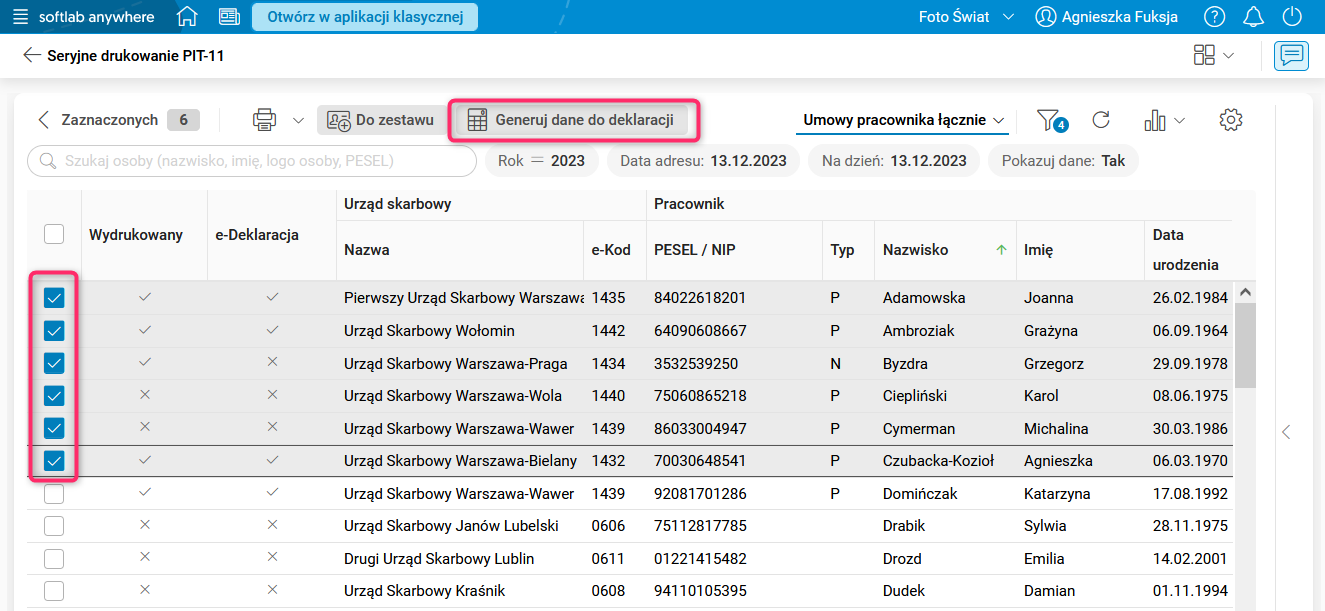Click Otwórz w aplikacji klasycznej button
This screenshot has width=1325, height=611.
(x=365, y=17)
